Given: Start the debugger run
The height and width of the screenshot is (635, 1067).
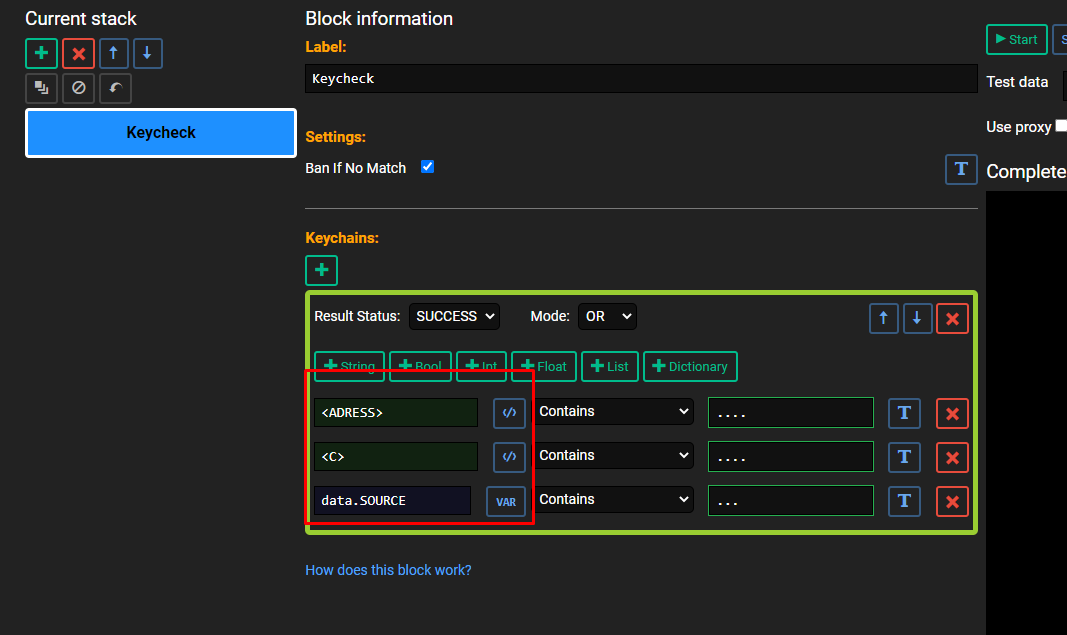Looking at the screenshot, I should pos(1017,39).
